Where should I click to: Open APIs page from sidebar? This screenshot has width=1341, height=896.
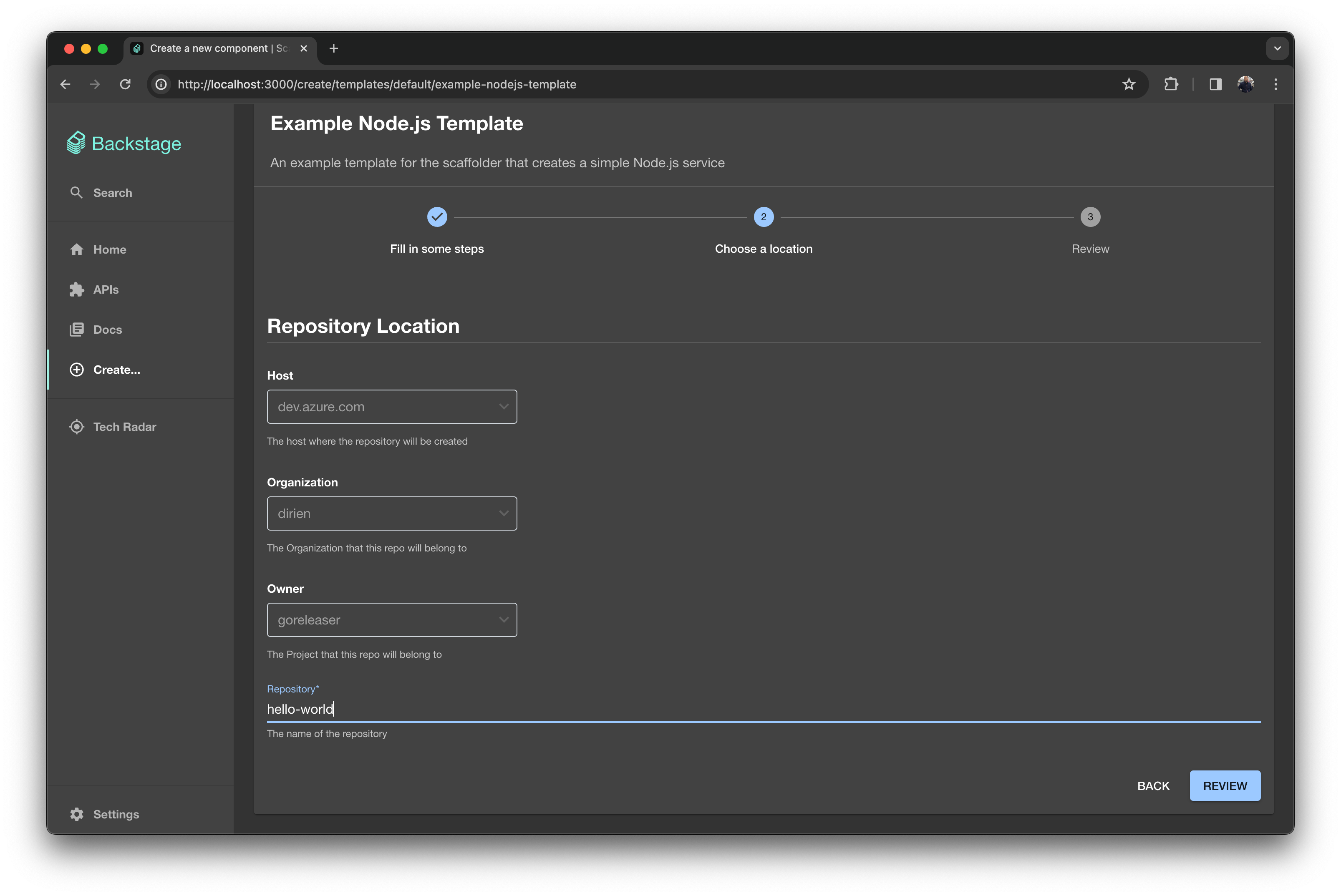coord(141,290)
